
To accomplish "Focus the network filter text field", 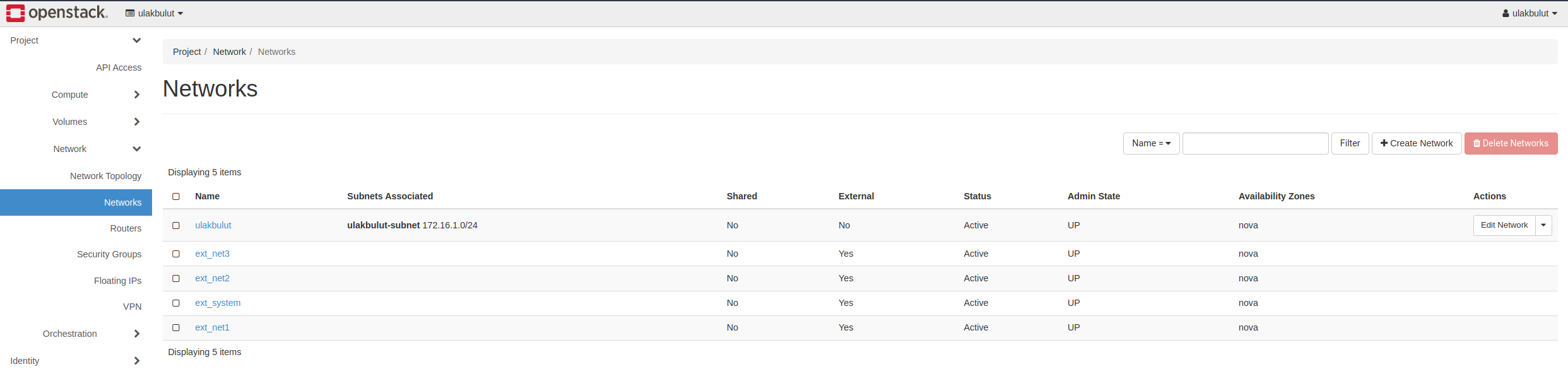I will click(x=1255, y=143).
